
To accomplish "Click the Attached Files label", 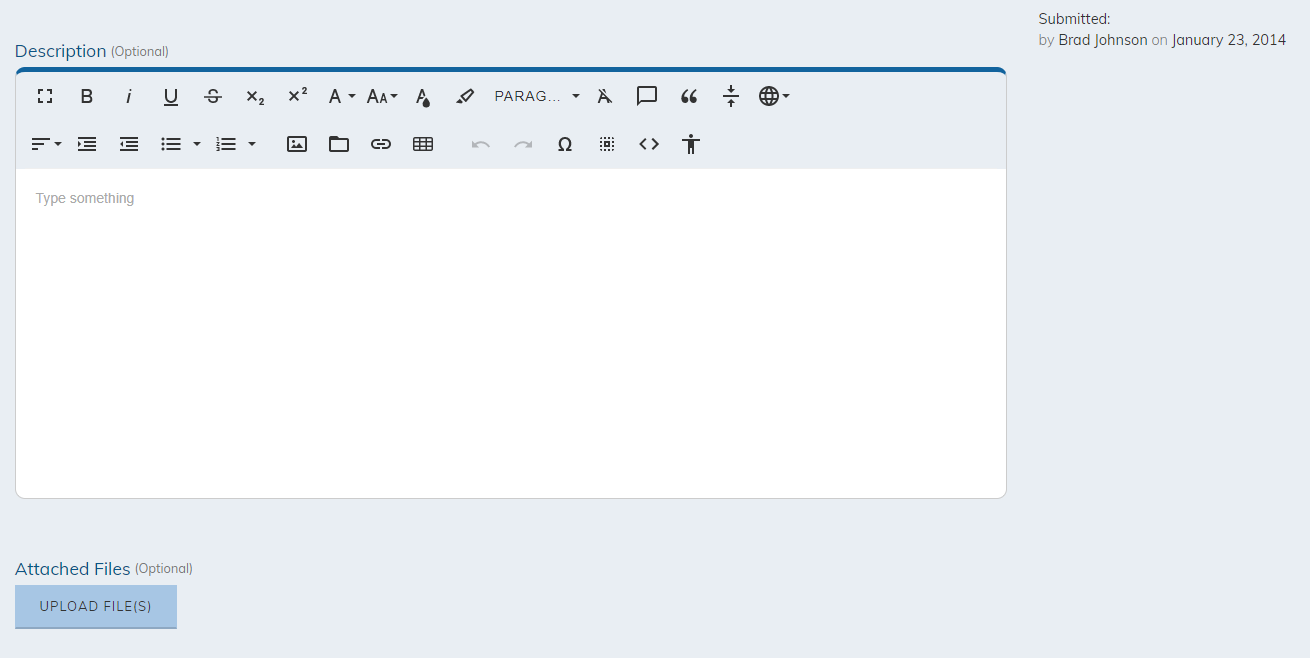I will [x=73, y=569].
